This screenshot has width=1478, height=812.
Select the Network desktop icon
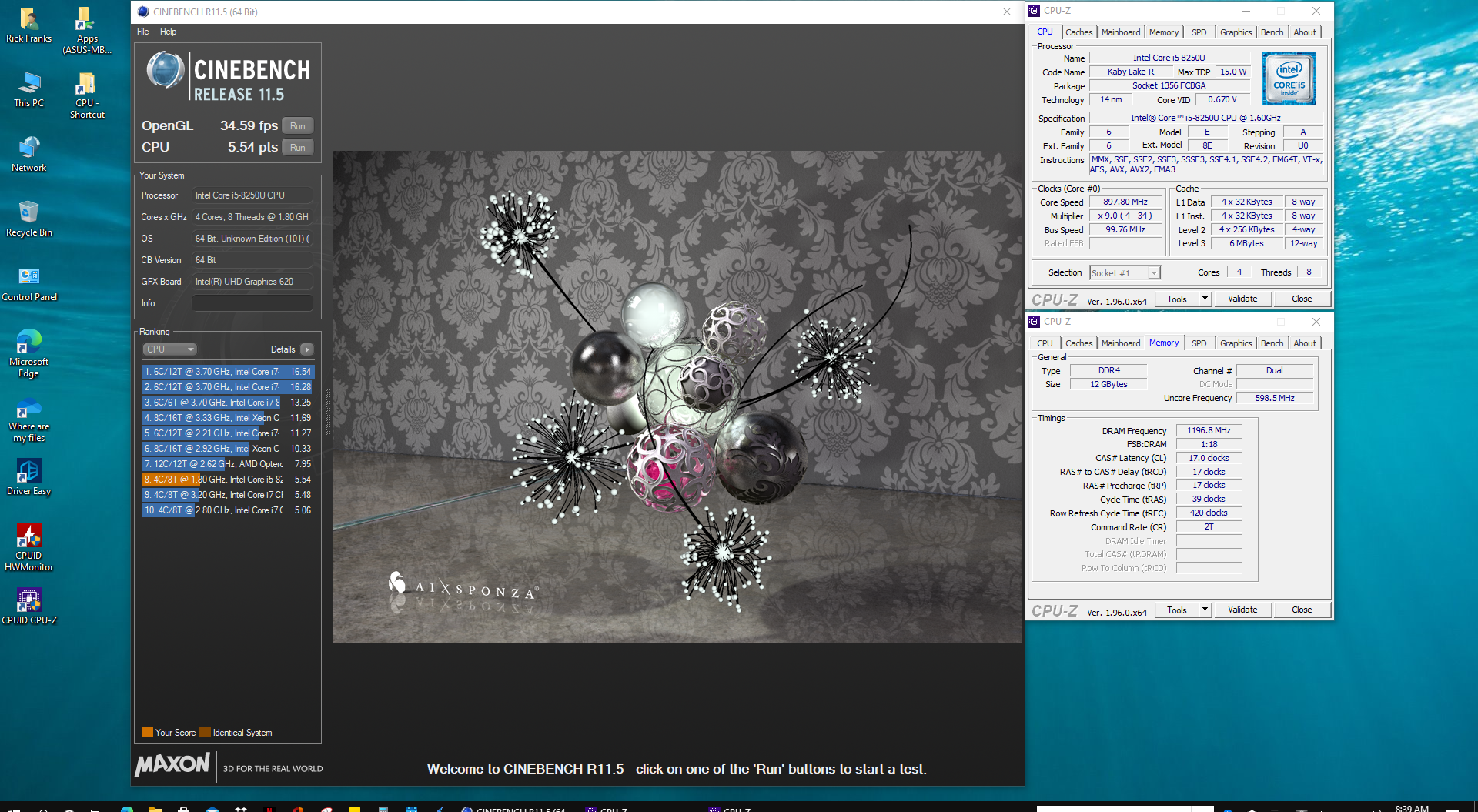(28, 154)
